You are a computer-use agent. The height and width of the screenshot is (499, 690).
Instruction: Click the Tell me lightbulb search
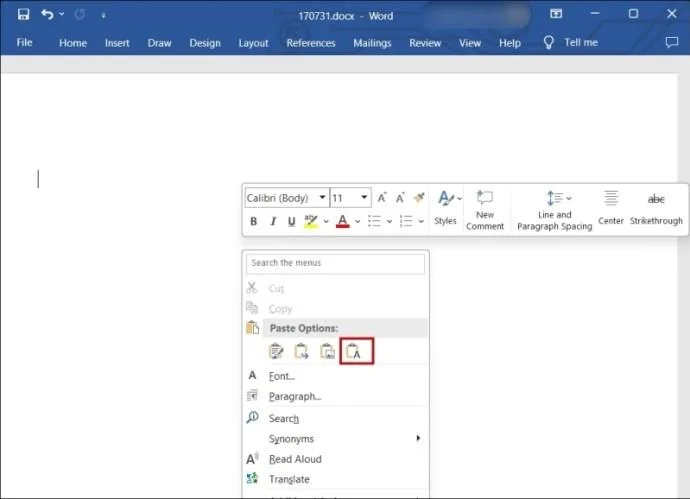(571, 43)
